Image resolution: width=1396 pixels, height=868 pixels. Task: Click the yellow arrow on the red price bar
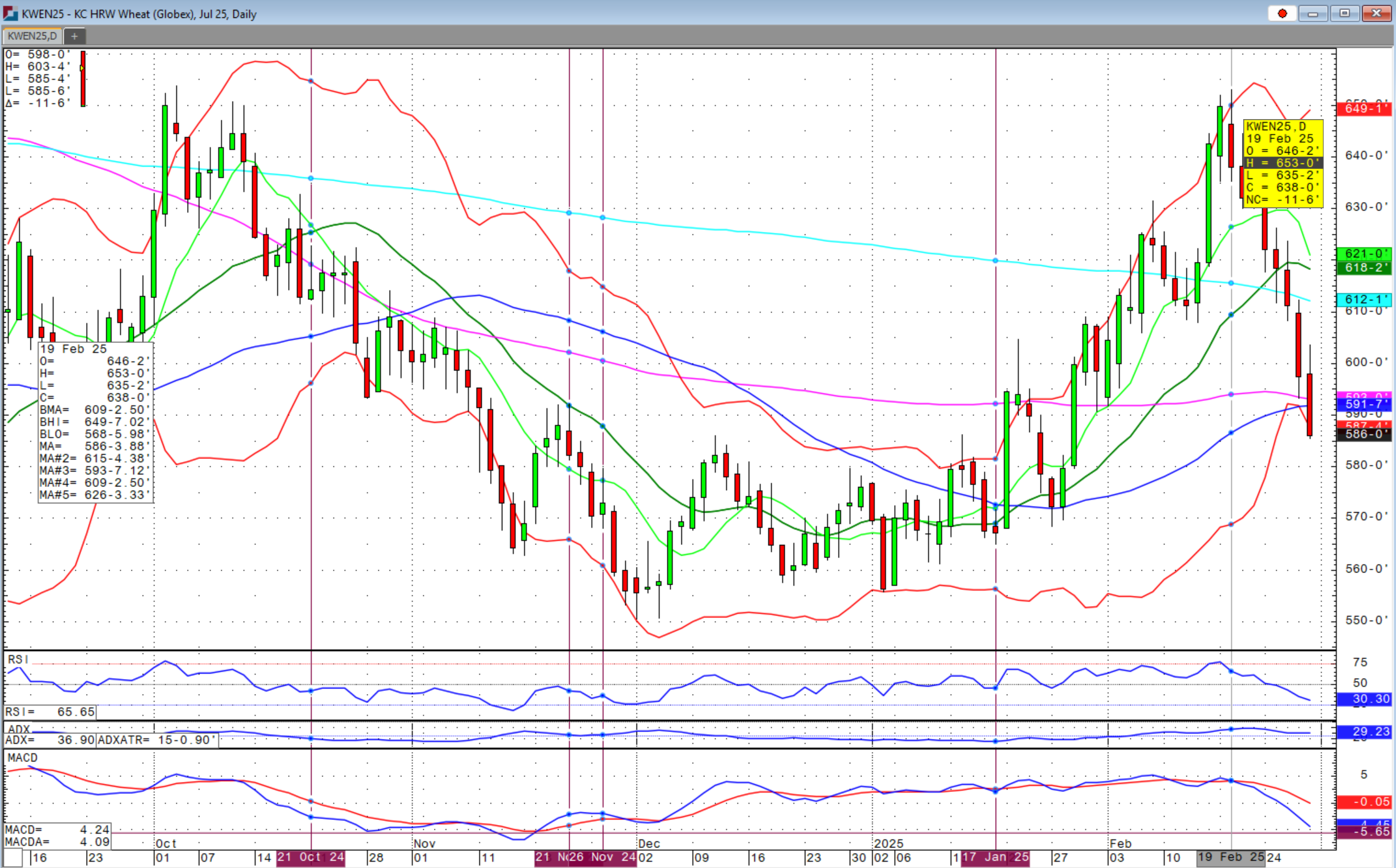point(82,68)
